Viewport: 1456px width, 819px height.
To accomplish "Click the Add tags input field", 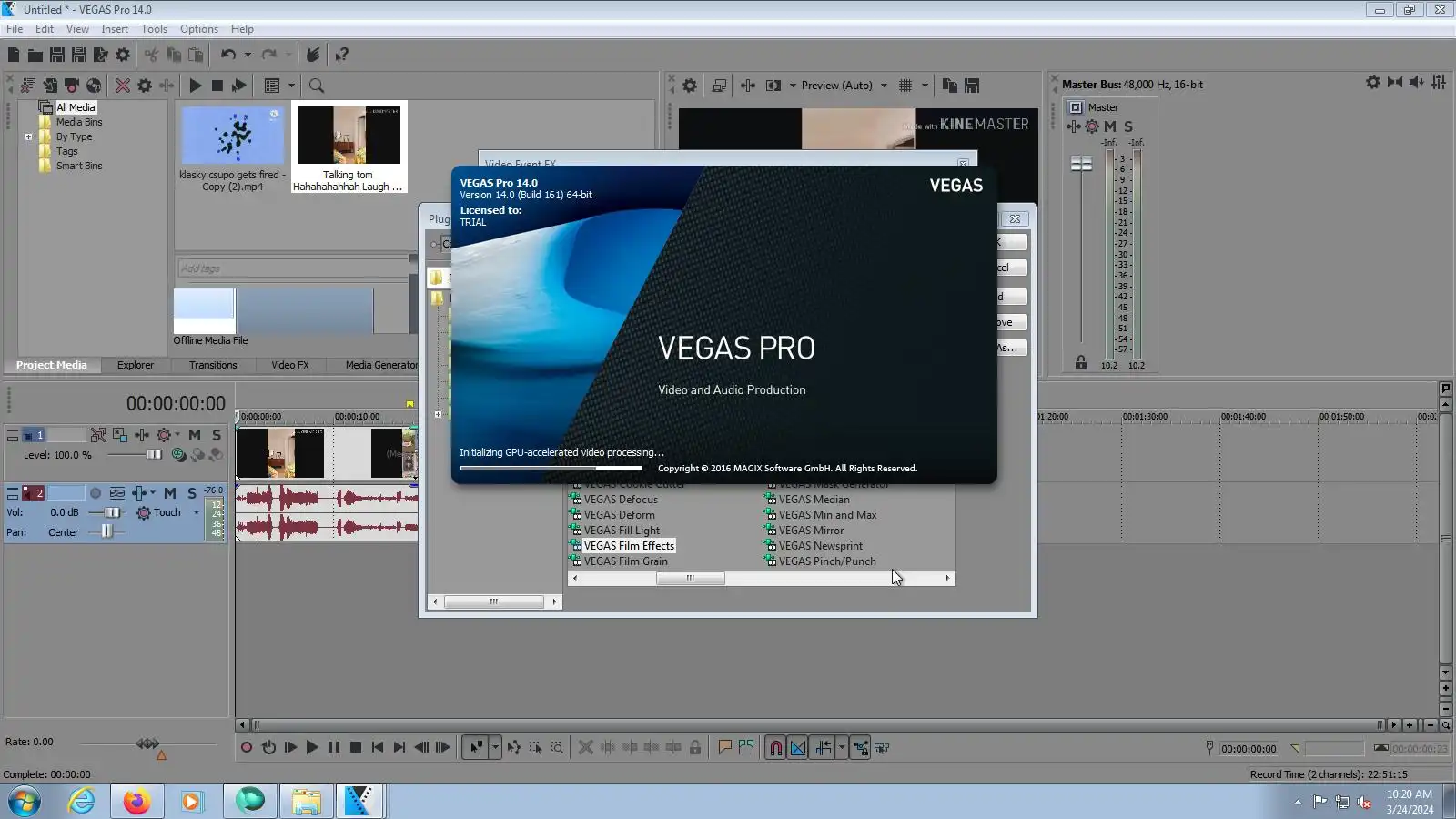I will (292, 268).
